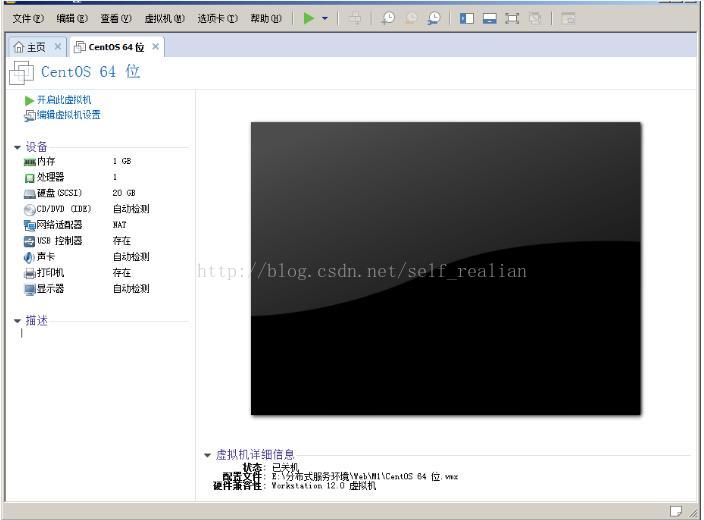Collapse the 虚拟机详细信息 section
Image resolution: width=704 pixels, height=520 pixels.
coord(207,455)
